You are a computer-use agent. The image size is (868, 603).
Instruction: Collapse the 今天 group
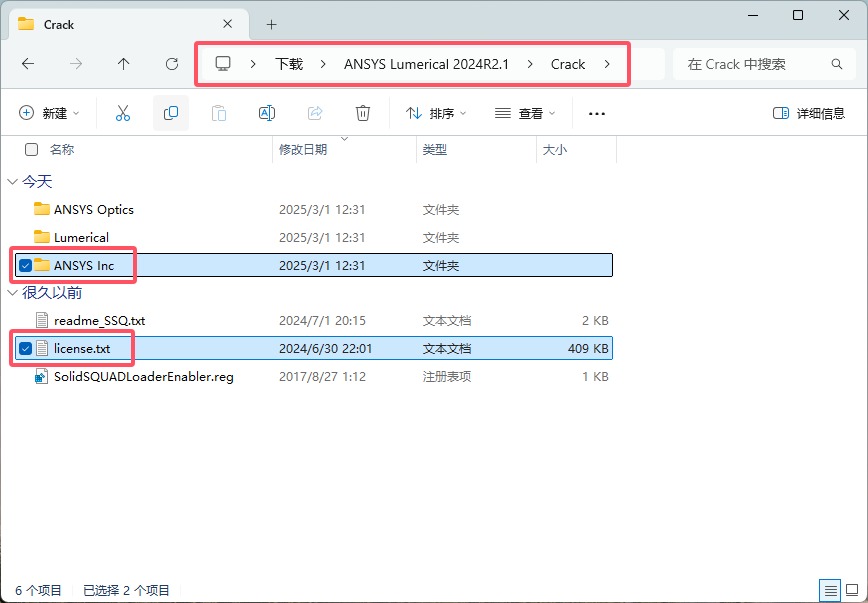[12, 182]
